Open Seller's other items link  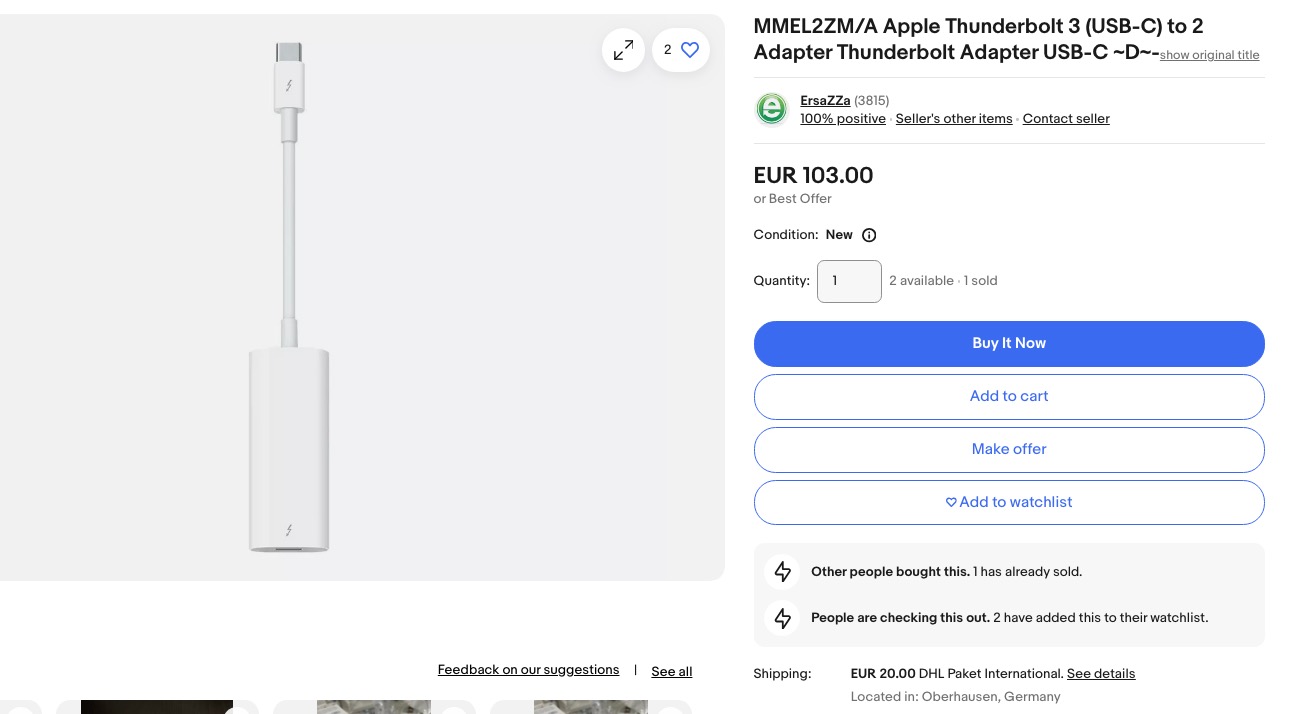pyautogui.click(x=953, y=119)
